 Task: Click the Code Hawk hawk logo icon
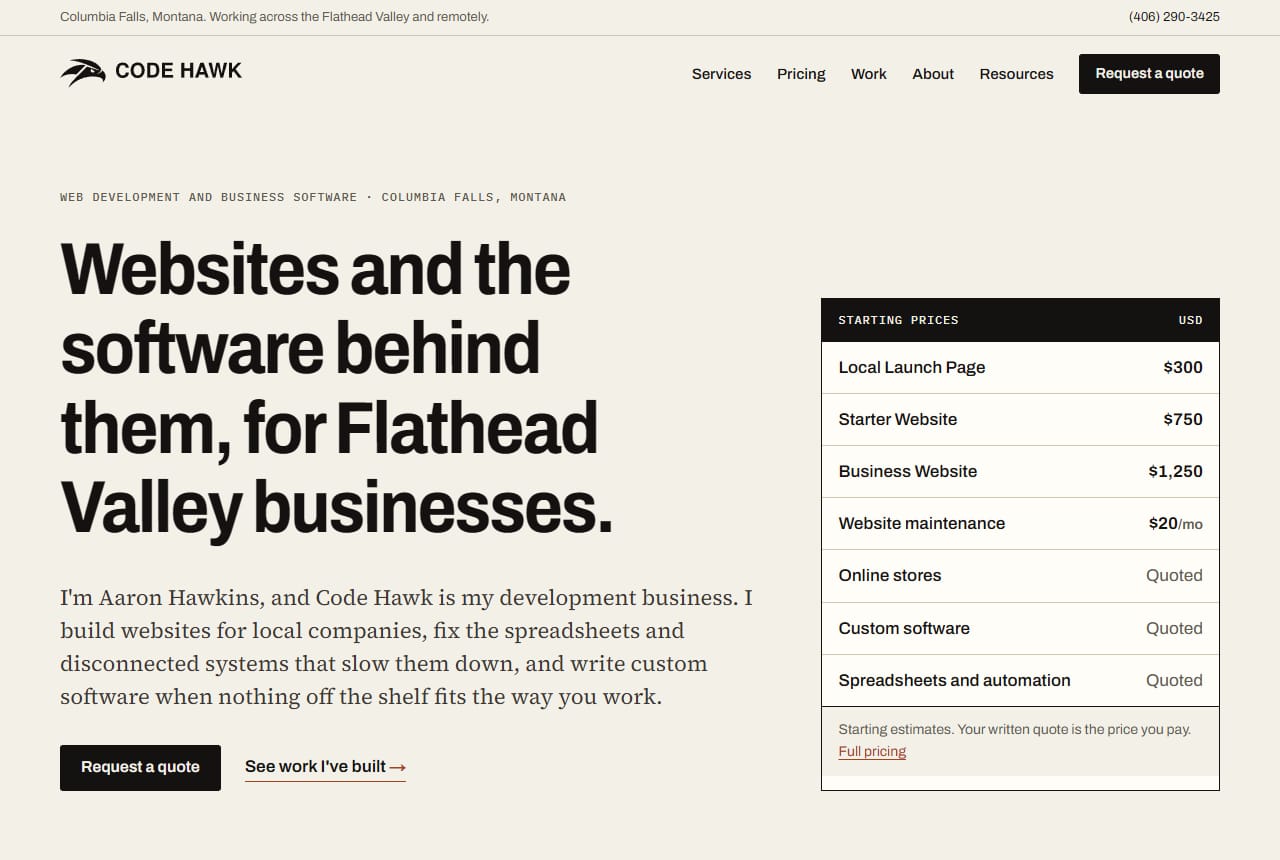click(x=83, y=72)
